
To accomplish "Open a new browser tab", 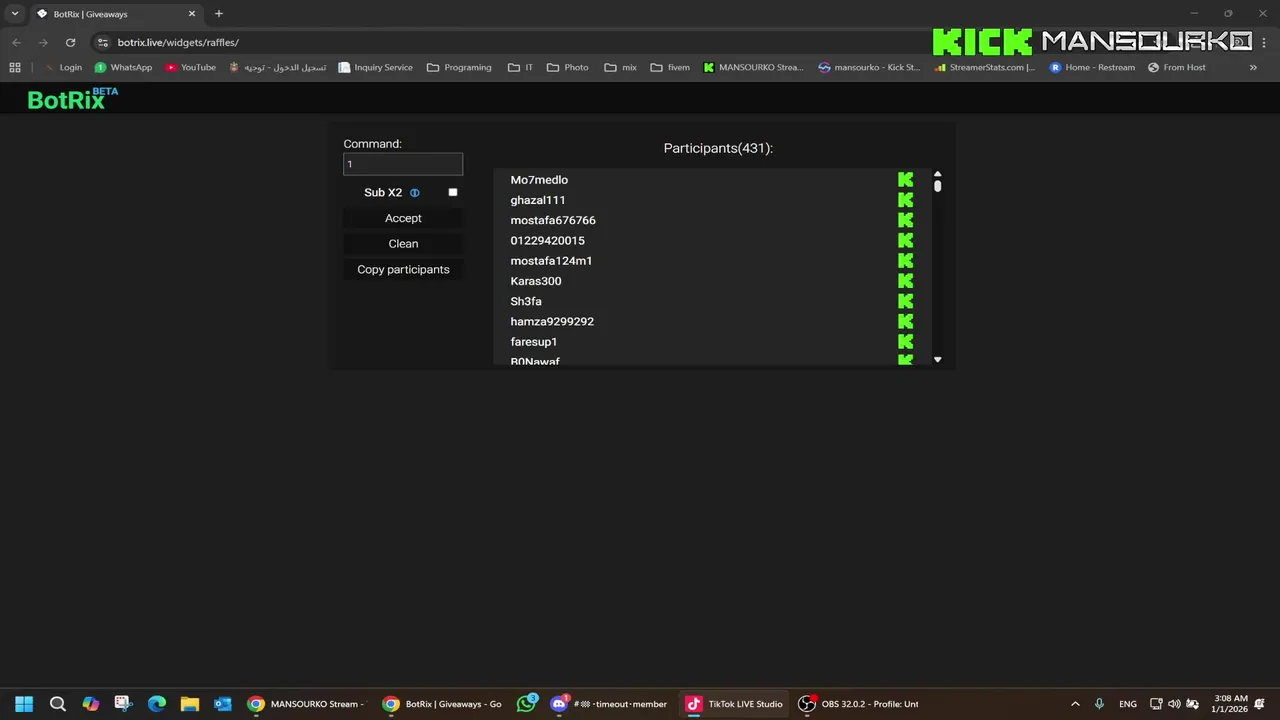I will tap(219, 14).
